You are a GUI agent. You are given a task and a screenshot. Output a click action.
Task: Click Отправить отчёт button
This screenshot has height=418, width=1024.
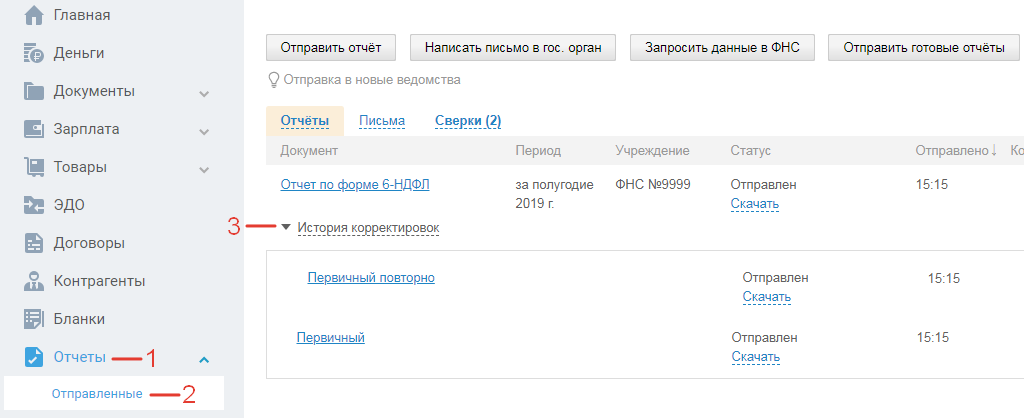click(x=330, y=47)
